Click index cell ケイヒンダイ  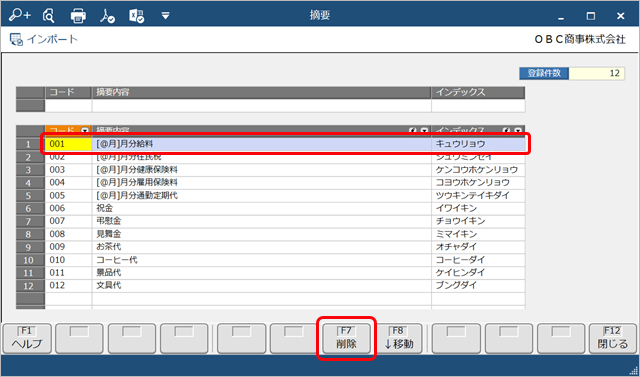tap(478, 273)
